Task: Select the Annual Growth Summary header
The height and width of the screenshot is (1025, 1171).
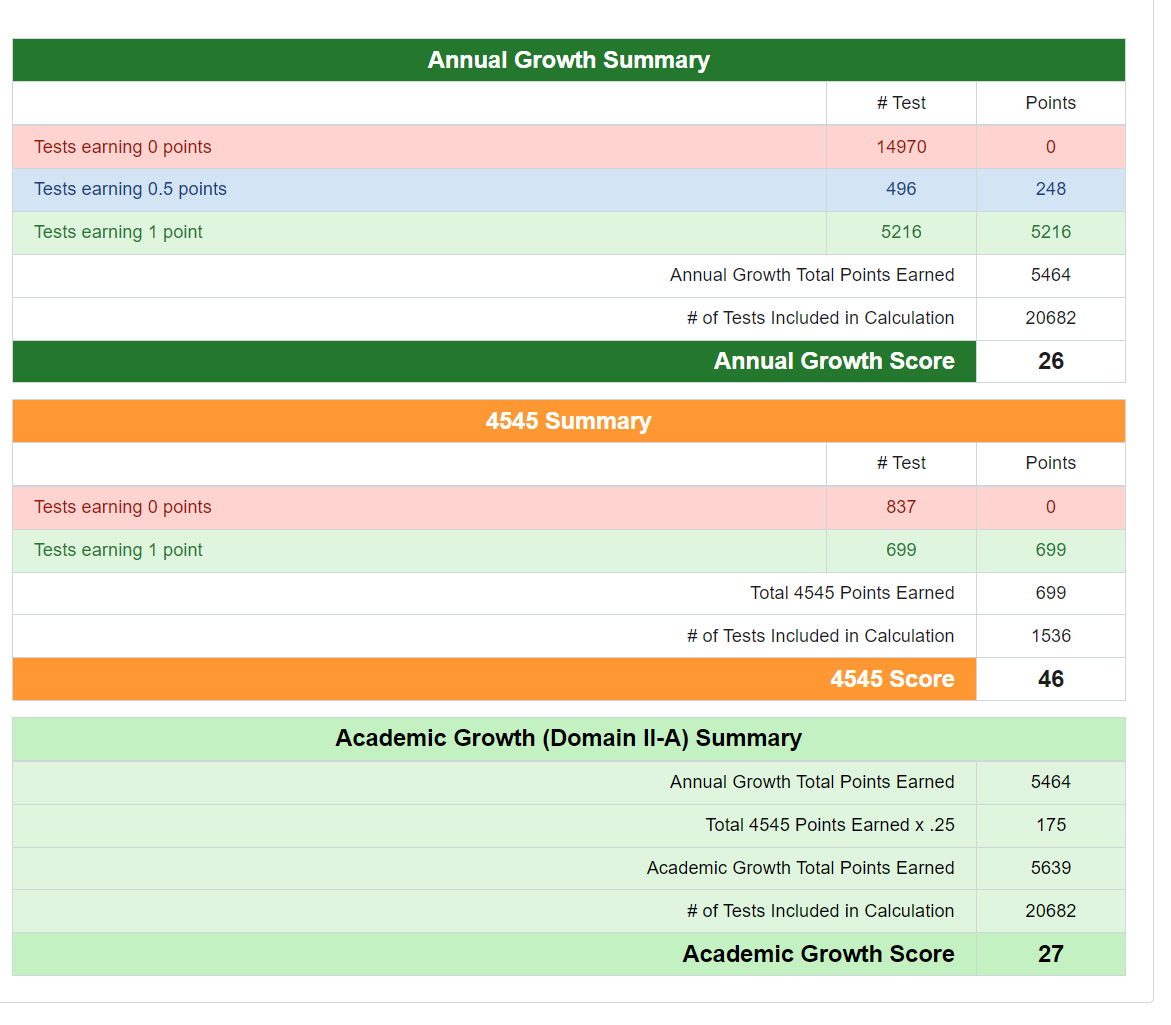Action: (x=568, y=60)
